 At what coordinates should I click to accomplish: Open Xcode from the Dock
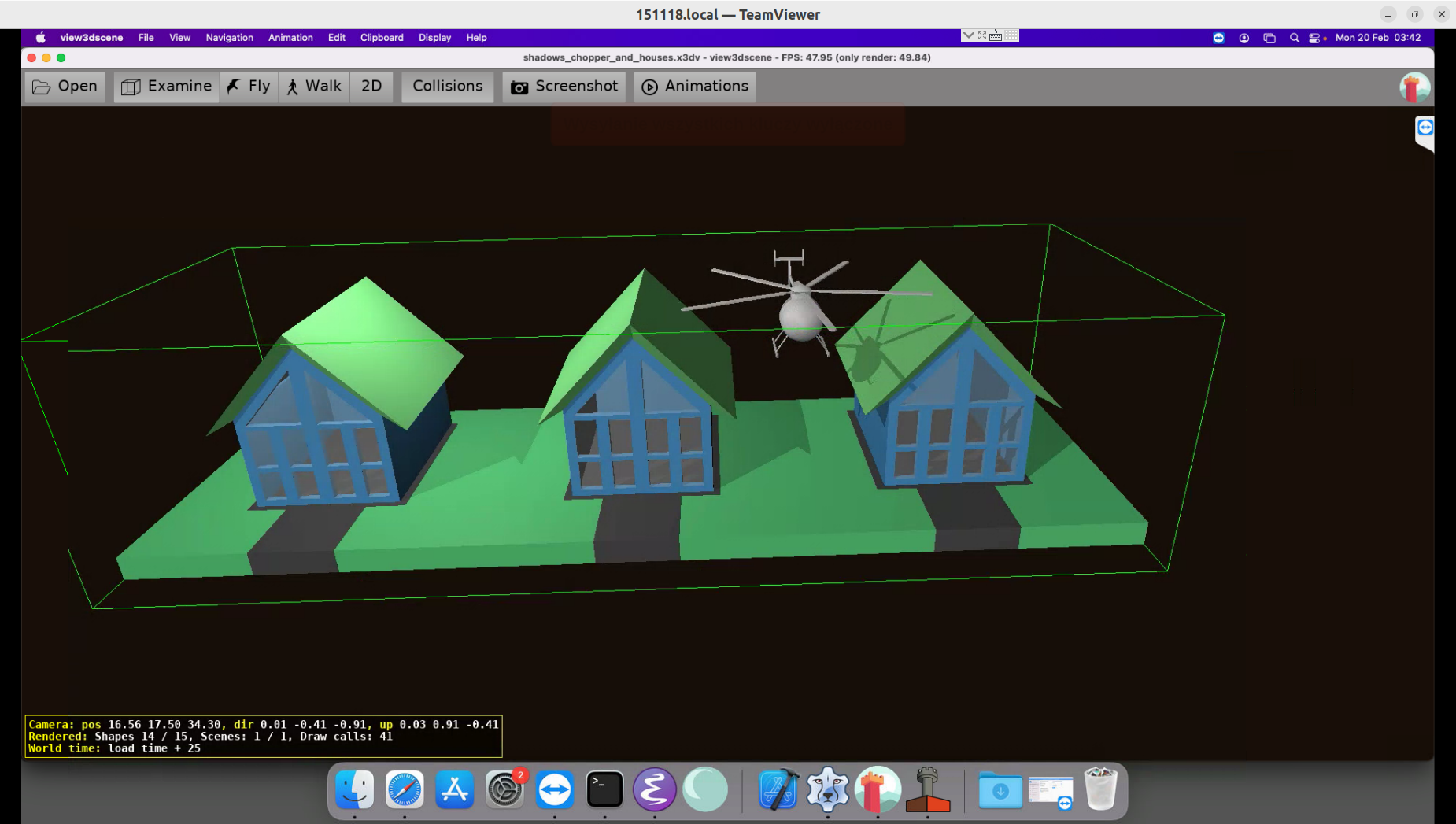click(778, 789)
